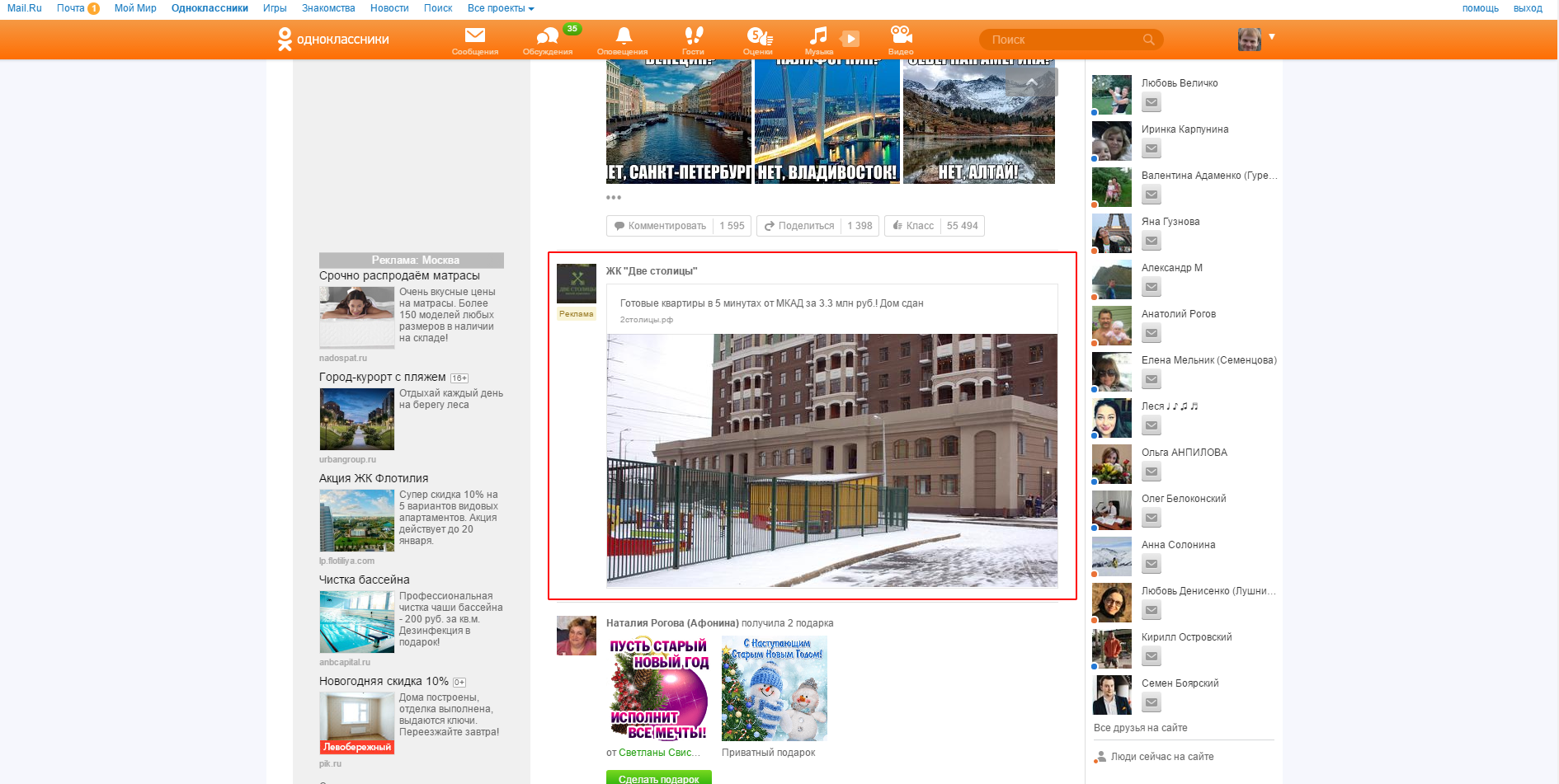Click the search magnifier icon
The image size is (1559, 784).
click(1148, 40)
